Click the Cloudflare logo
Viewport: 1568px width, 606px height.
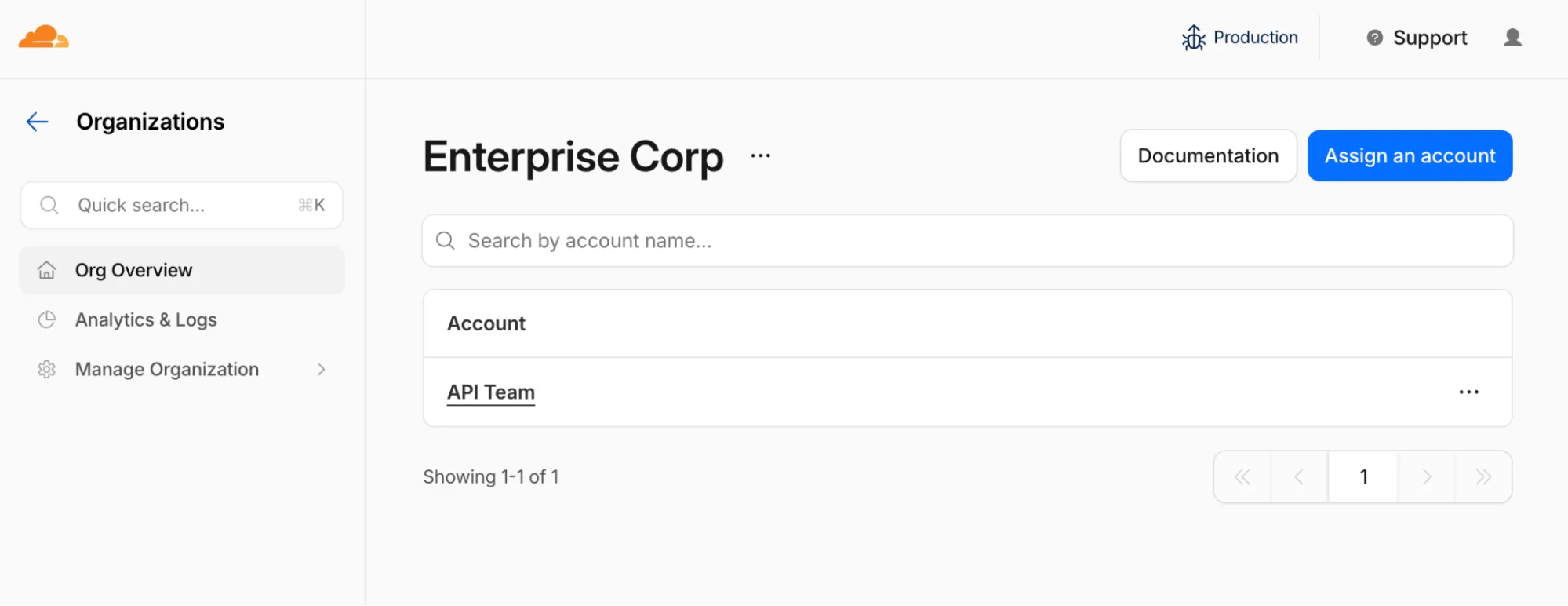[x=43, y=37]
